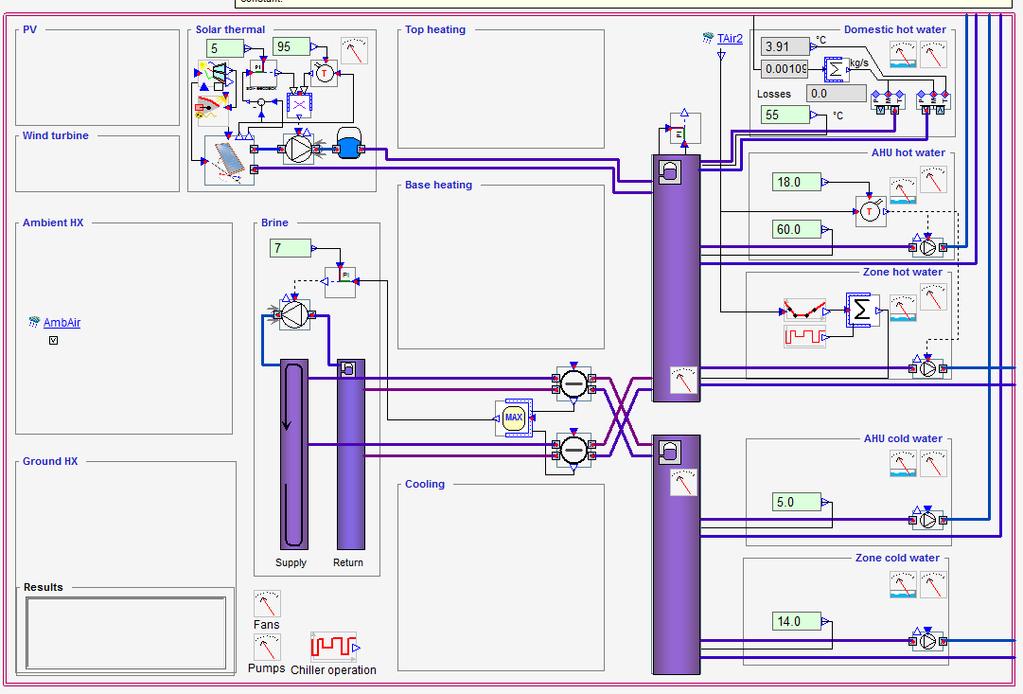Click the Ambient HX label
The width and height of the screenshot is (1023, 694).
point(53,222)
